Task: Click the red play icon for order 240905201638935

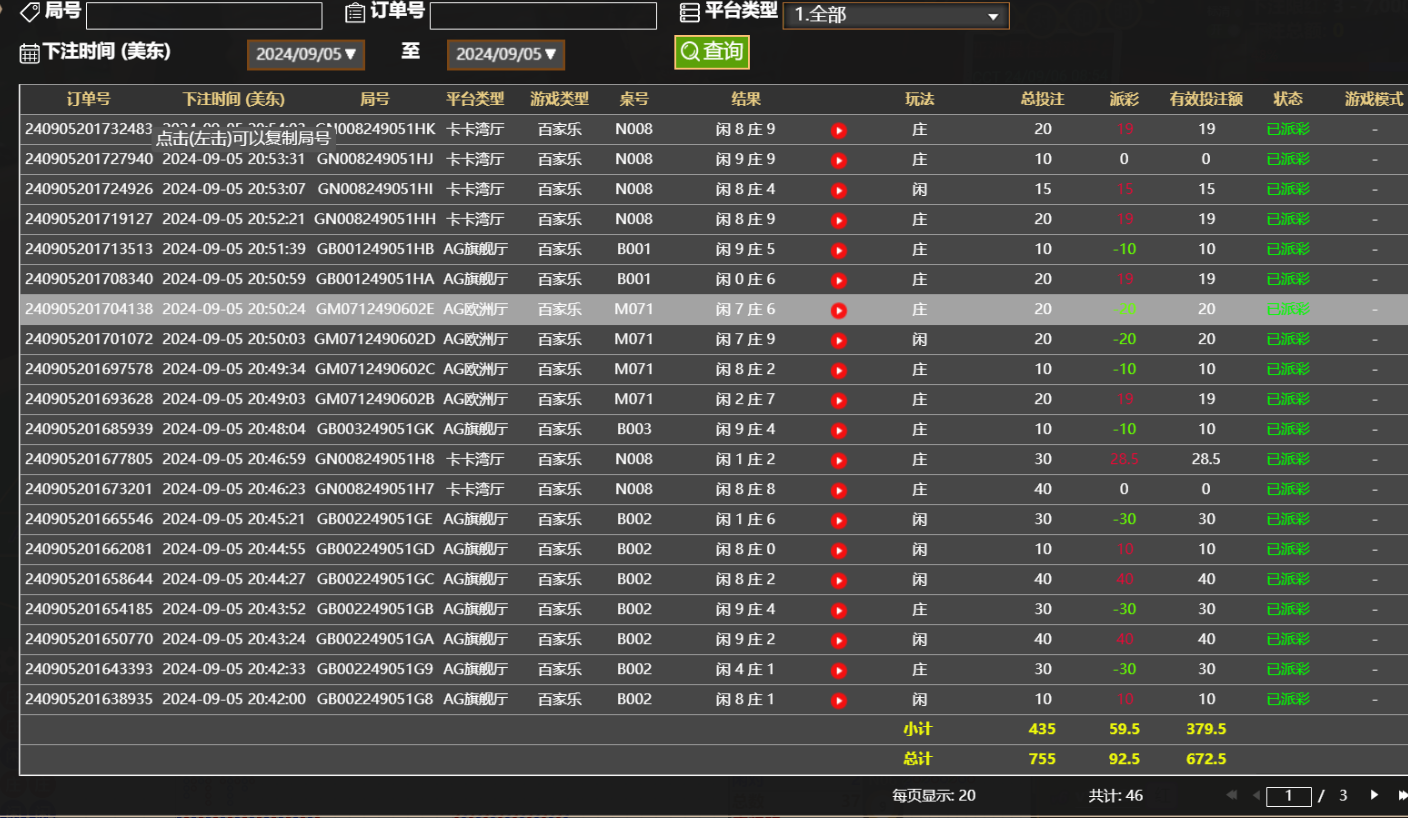Action: click(839, 700)
